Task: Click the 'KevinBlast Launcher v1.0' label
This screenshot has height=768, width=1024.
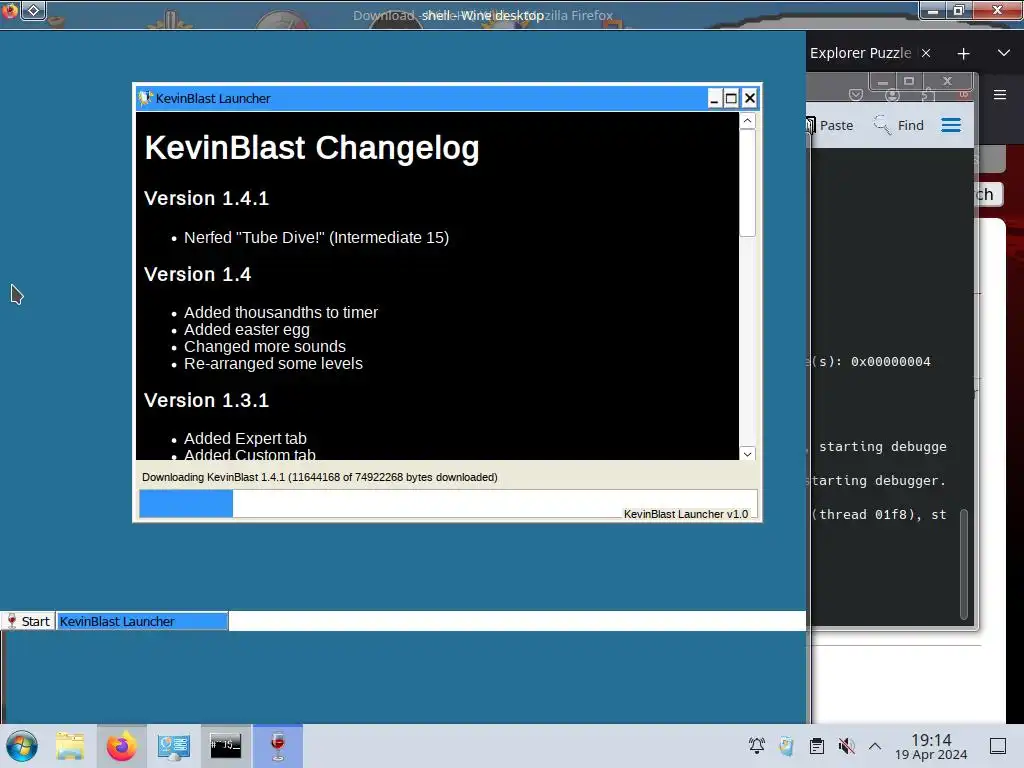Action: point(686,514)
